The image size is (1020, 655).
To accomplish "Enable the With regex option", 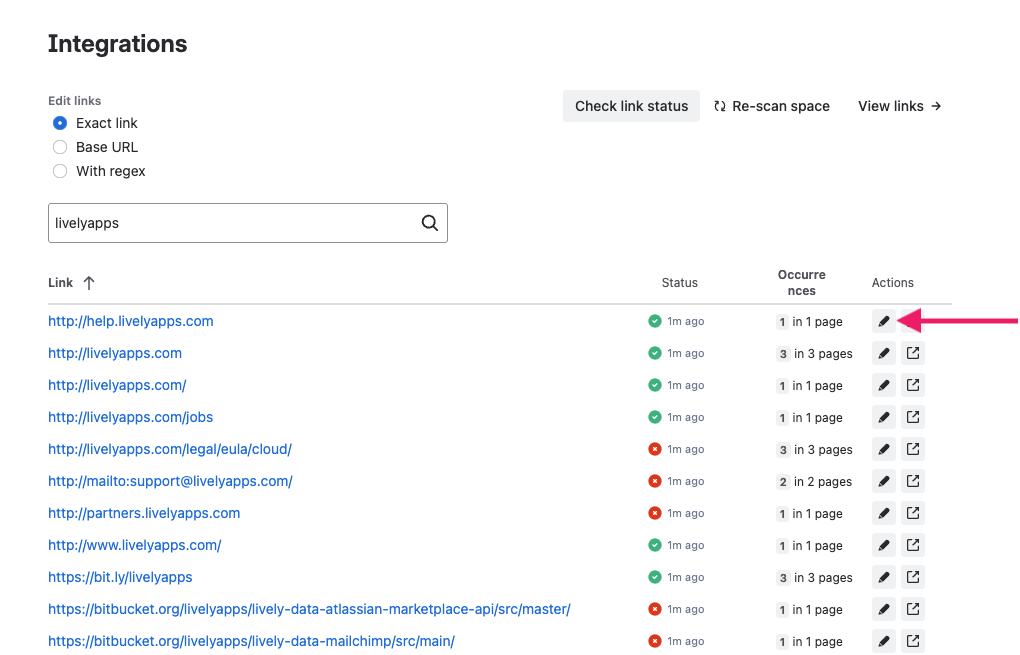I will [x=59, y=171].
